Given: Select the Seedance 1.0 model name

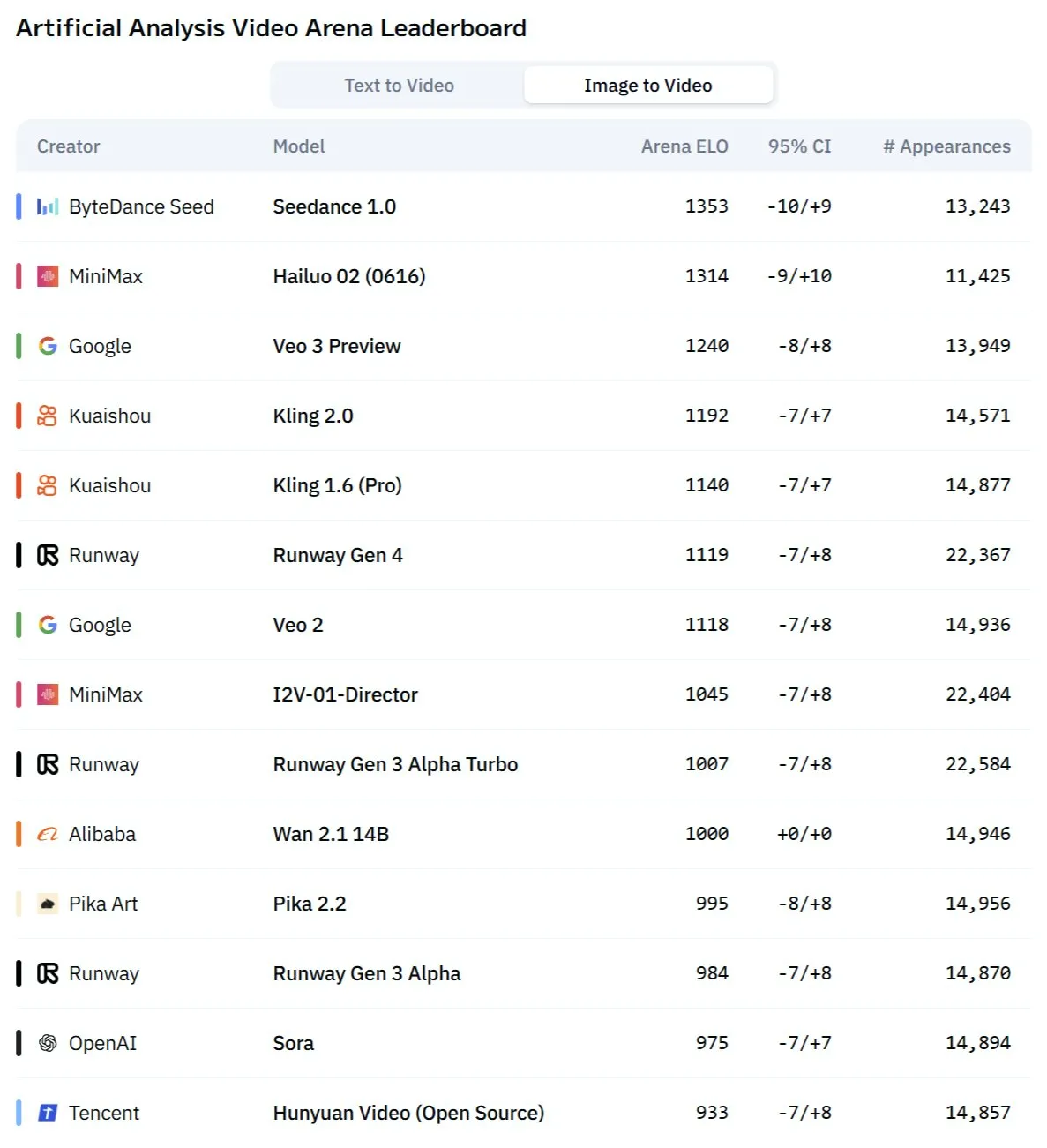Looking at the screenshot, I should (334, 206).
